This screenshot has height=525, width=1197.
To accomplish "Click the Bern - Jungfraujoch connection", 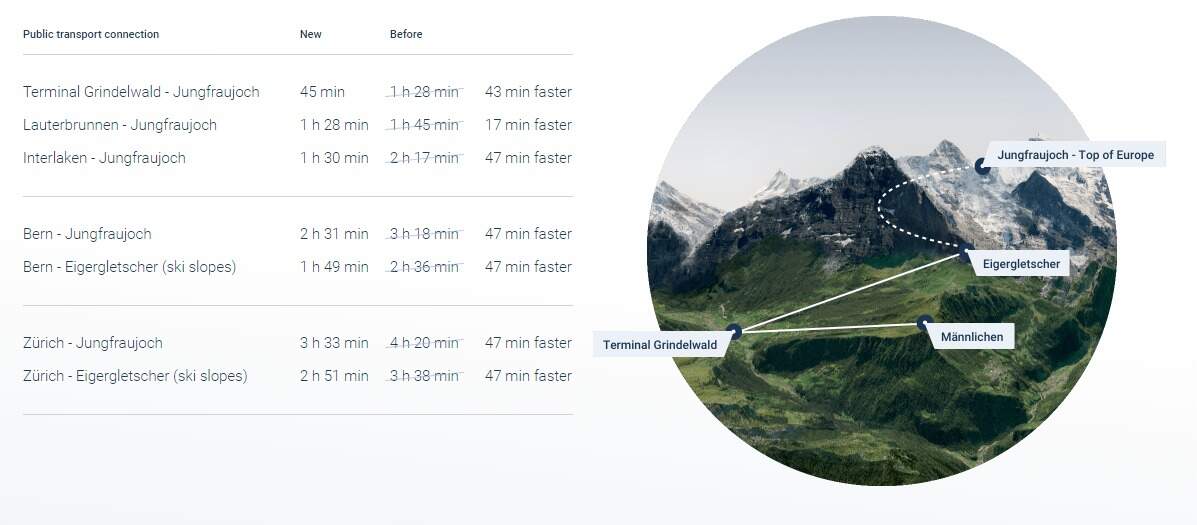I will click(x=87, y=234).
